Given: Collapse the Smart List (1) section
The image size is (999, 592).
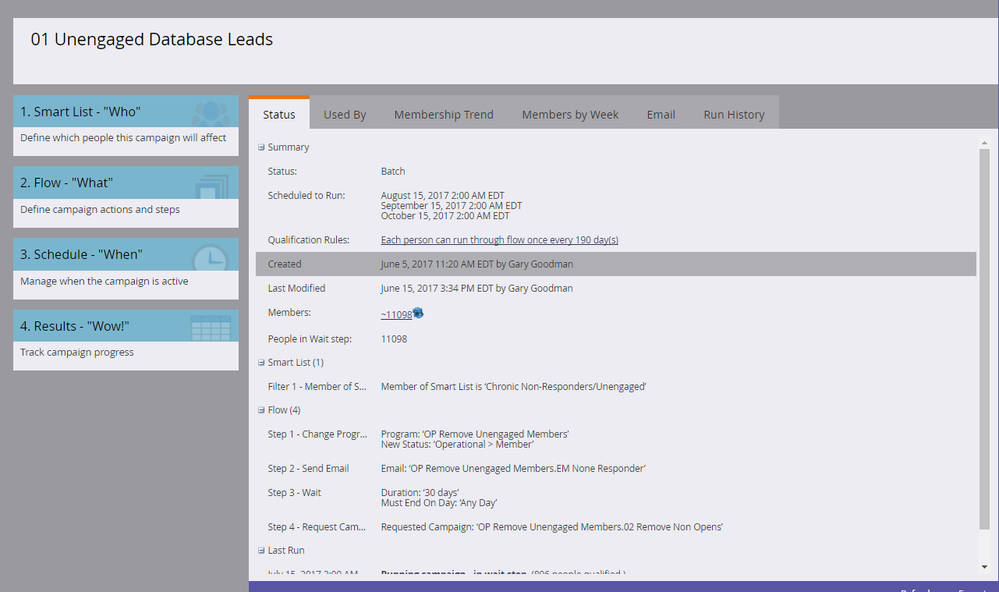Looking at the screenshot, I should tap(262, 362).
